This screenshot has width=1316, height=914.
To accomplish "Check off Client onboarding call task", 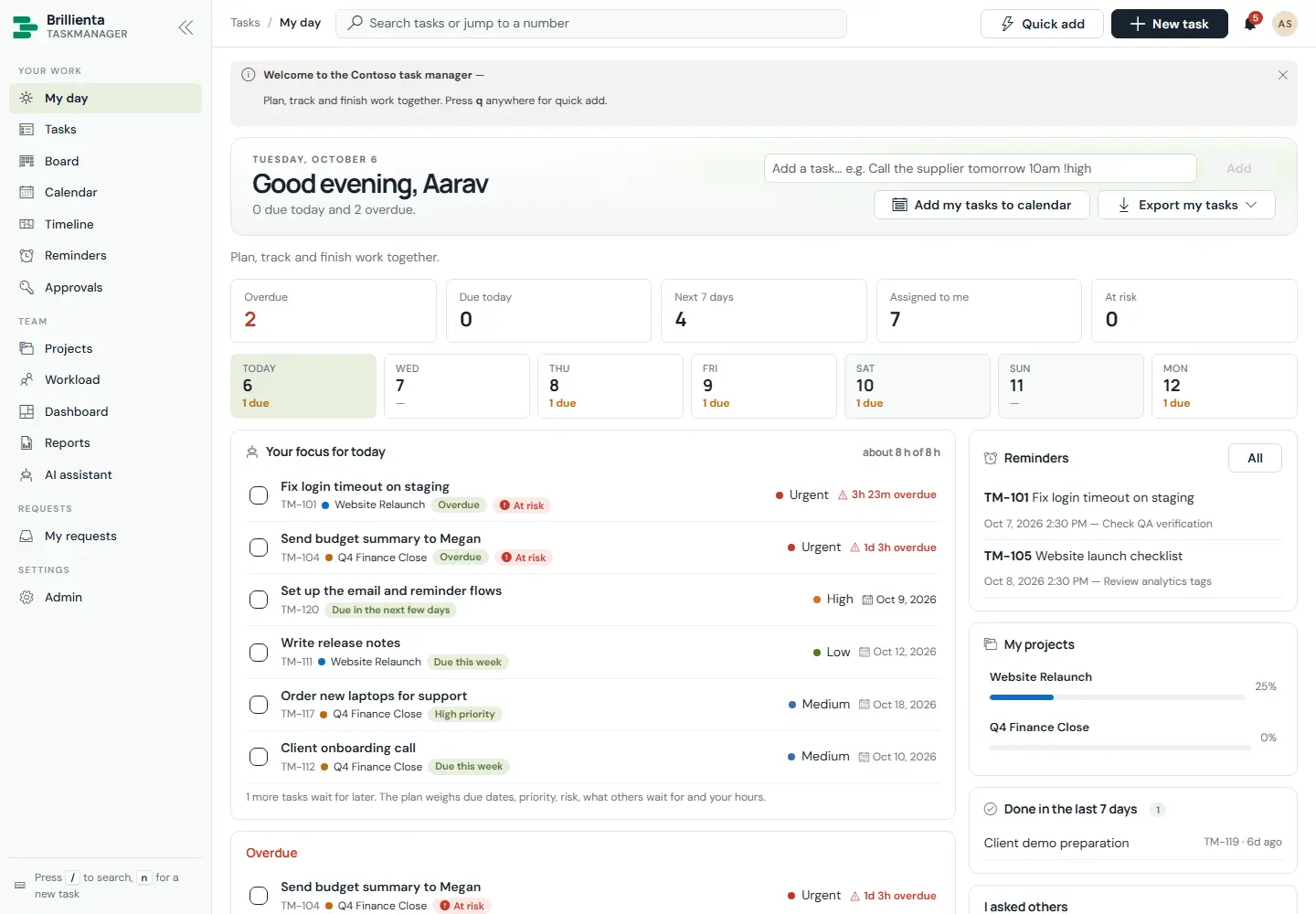I will pos(259,757).
